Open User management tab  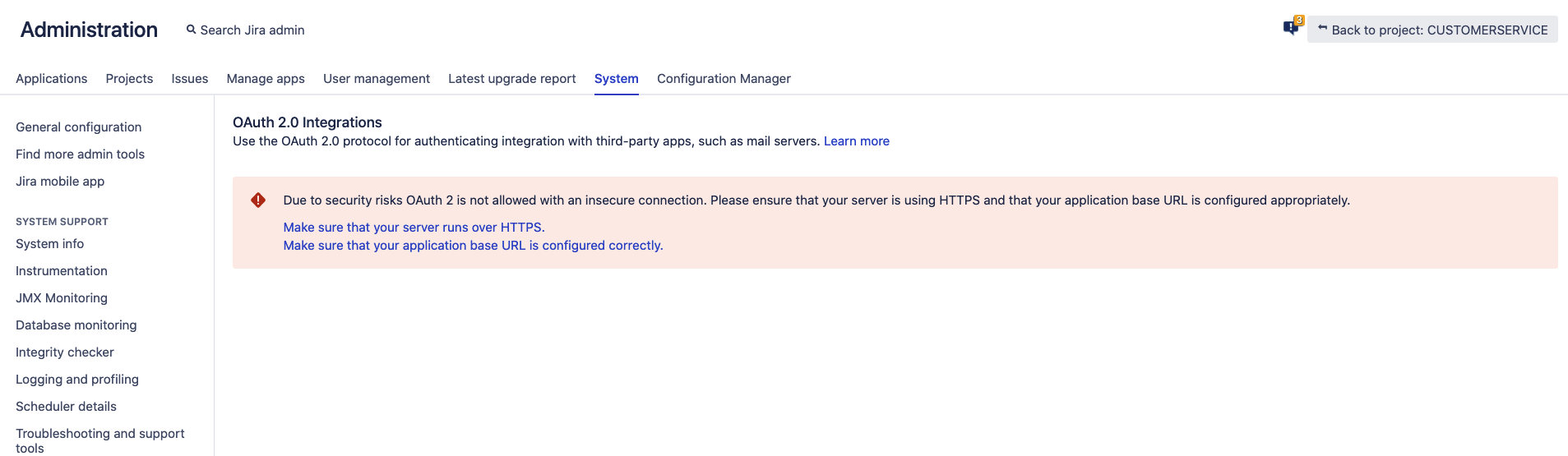pyautogui.click(x=377, y=78)
